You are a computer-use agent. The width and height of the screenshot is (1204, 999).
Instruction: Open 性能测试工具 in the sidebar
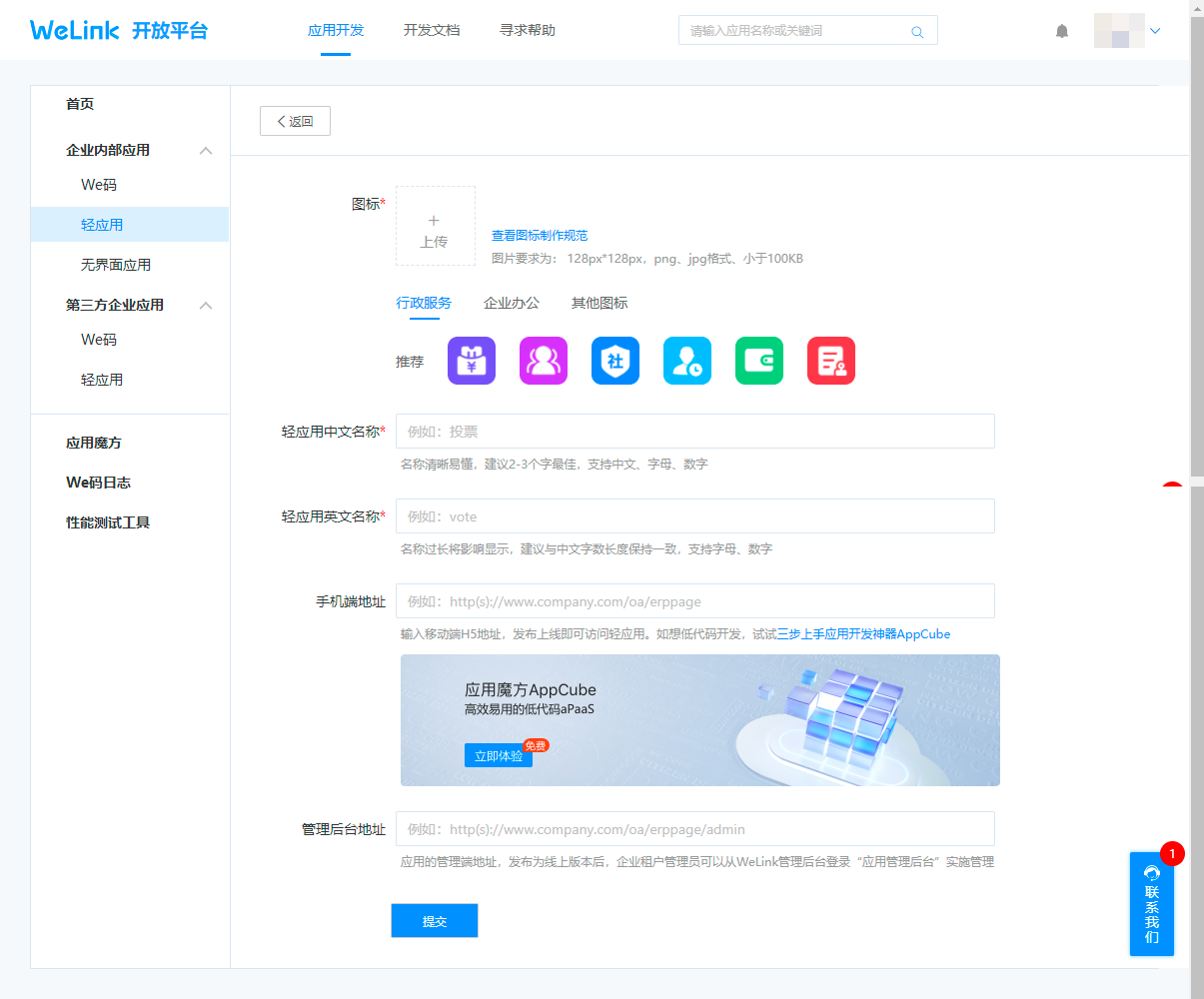tap(108, 522)
